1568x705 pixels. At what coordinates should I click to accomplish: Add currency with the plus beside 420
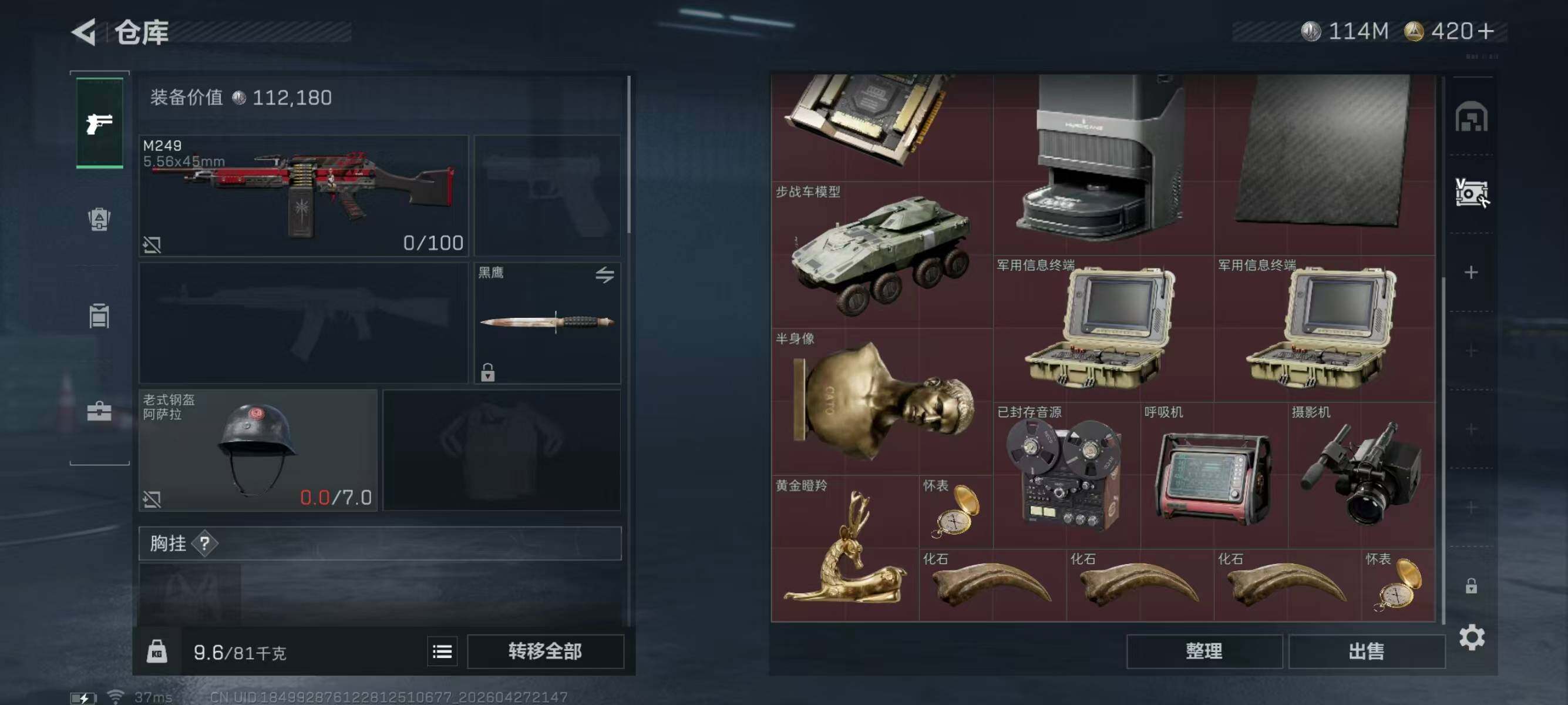pos(1485,31)
